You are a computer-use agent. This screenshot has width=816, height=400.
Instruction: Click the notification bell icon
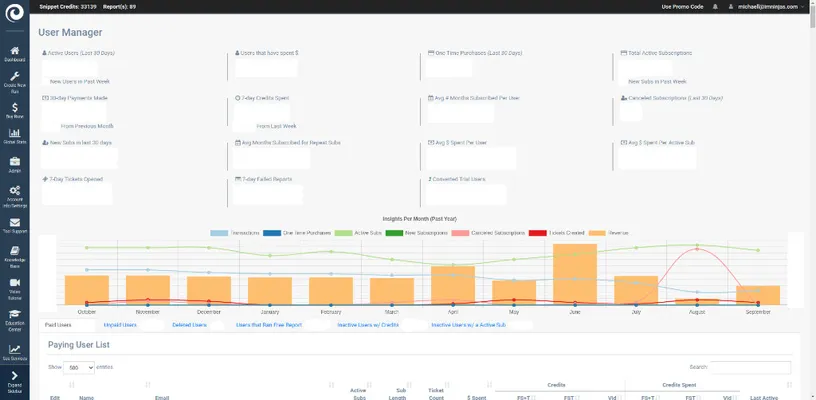pyautogui.click(x=715, y=6)
